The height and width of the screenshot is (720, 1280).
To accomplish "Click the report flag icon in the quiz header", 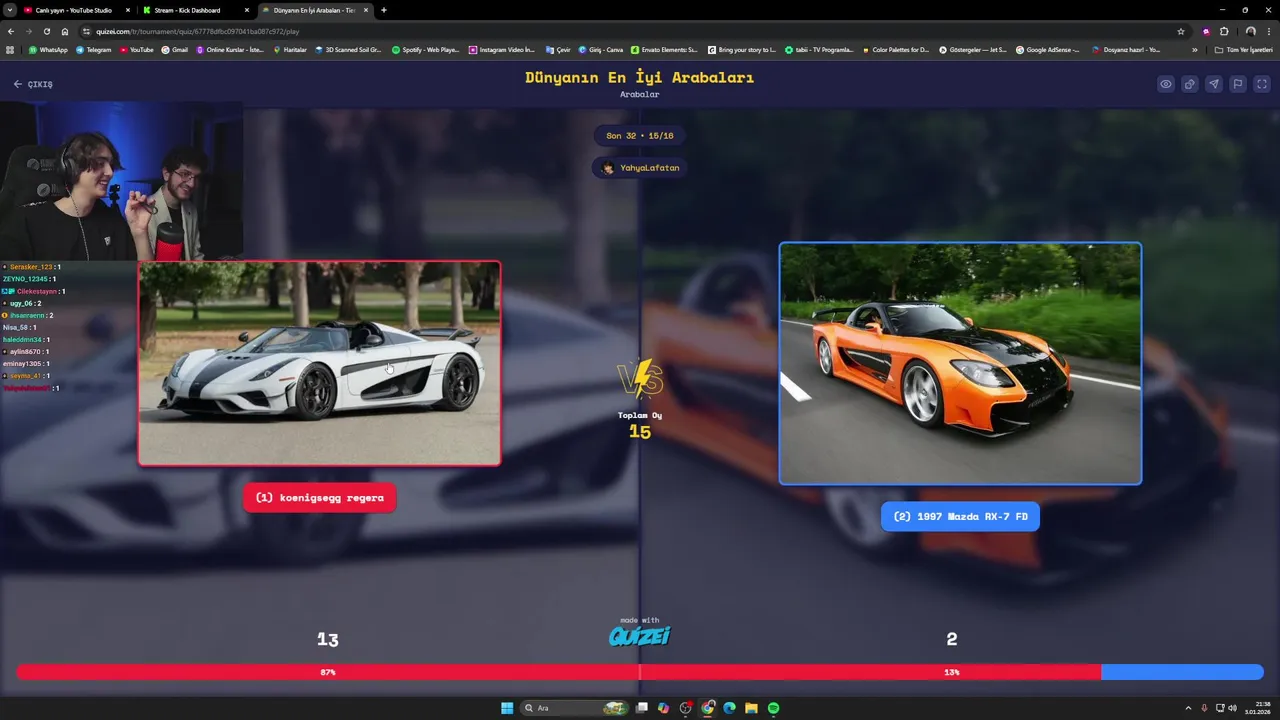I will click(1237, 84).
